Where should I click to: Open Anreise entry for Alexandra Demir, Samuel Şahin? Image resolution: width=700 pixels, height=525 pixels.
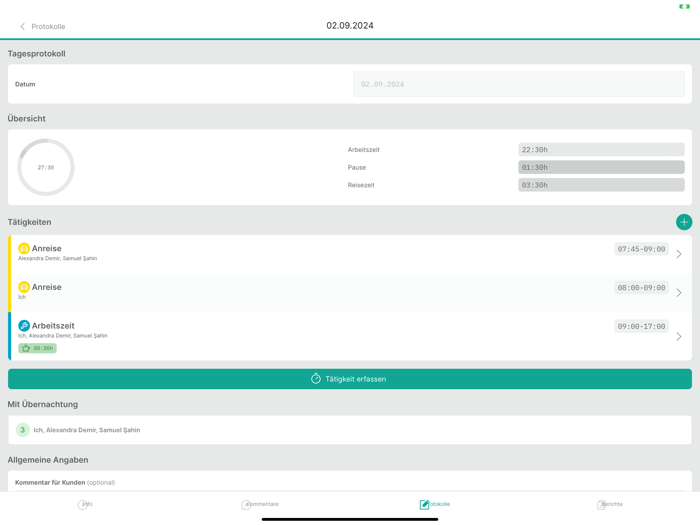[x=350, y=254]
